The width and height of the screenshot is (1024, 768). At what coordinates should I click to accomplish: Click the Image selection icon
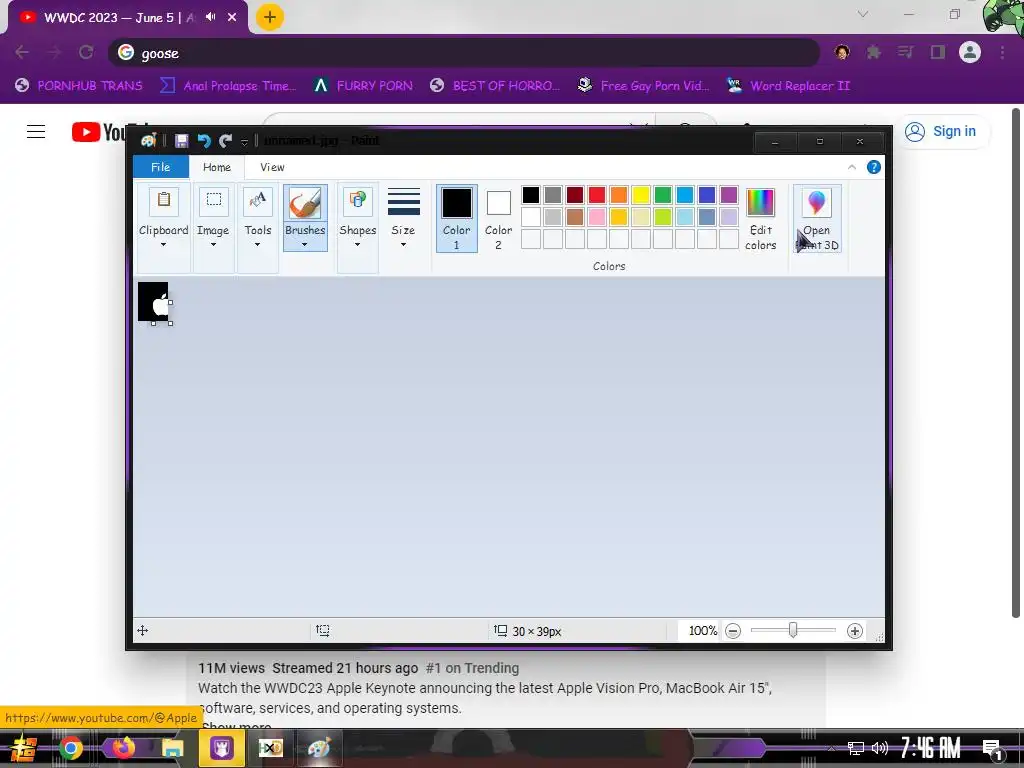click(x=214, y=200)
